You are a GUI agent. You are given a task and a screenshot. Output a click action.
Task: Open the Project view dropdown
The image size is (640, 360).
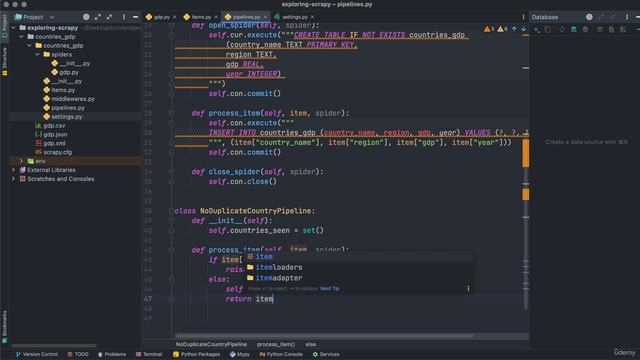coord(52,17)
